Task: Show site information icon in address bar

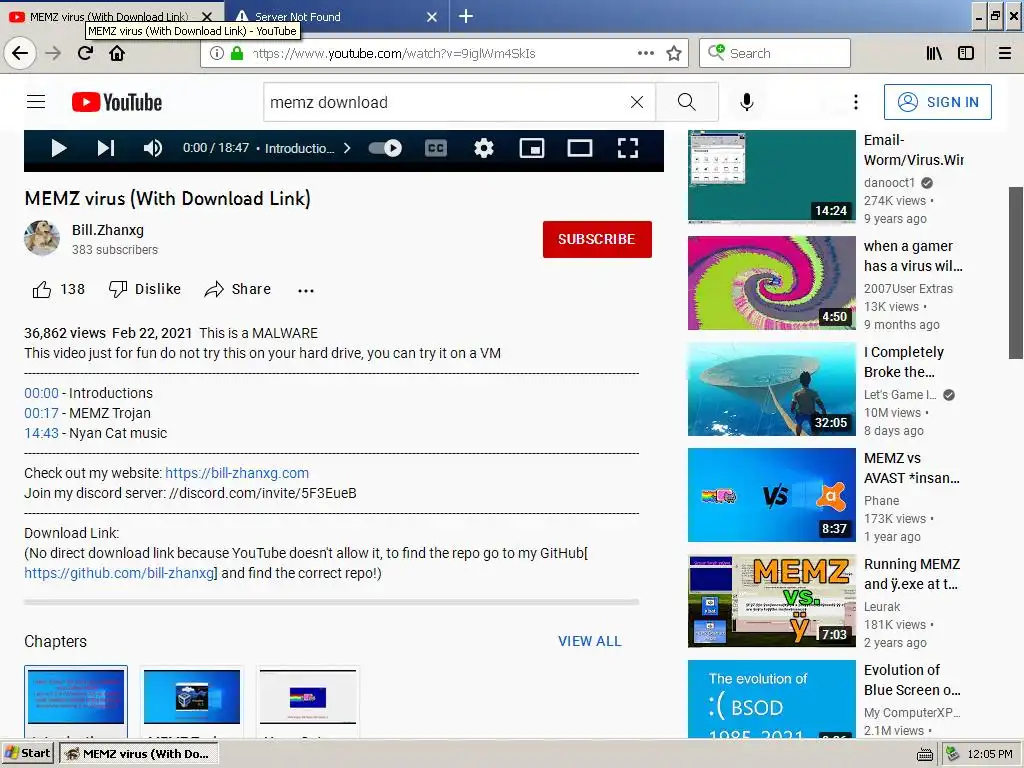Action: pyautogui.click(x=217, y=54)
